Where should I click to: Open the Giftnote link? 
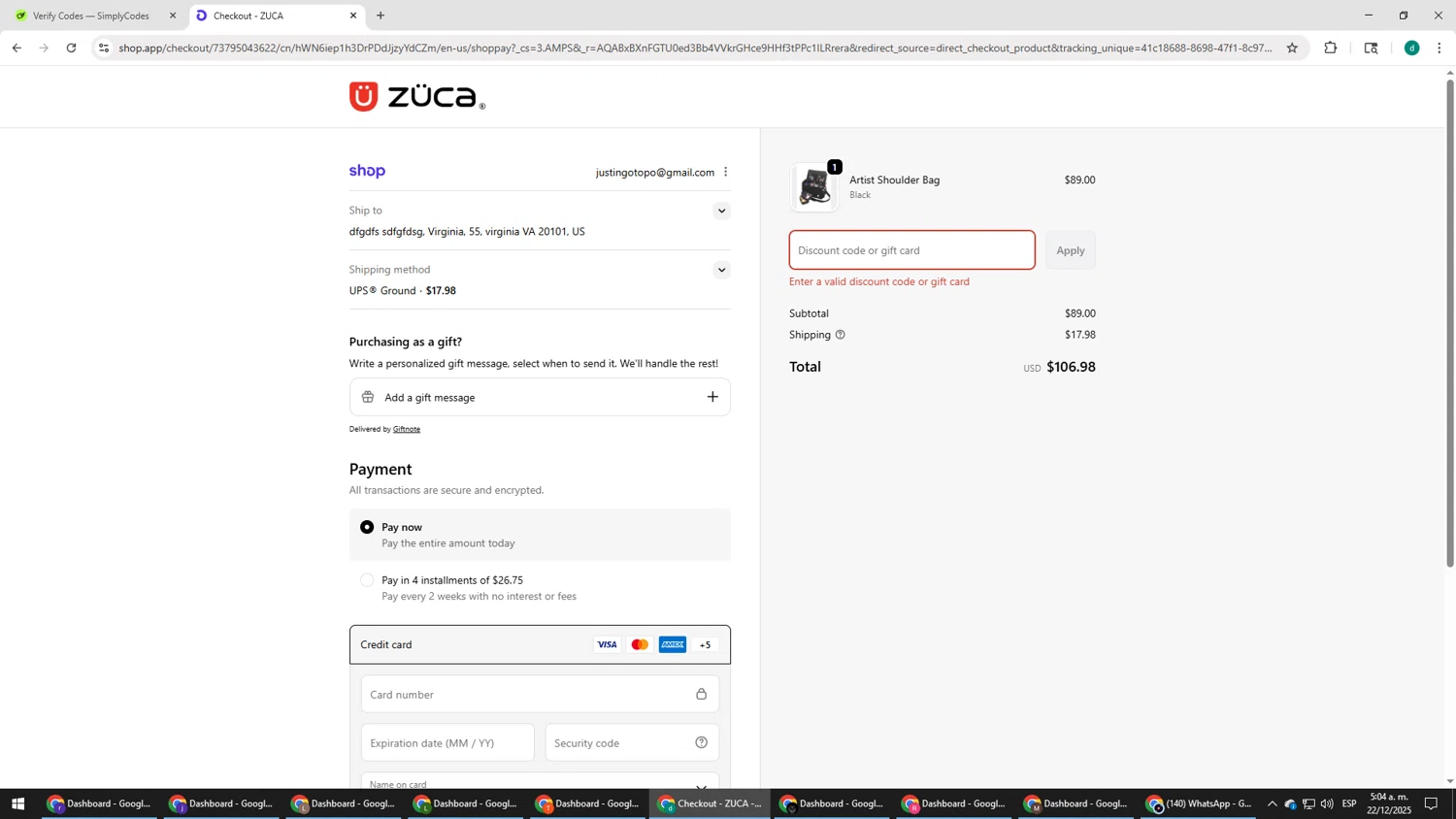(407, 429)
